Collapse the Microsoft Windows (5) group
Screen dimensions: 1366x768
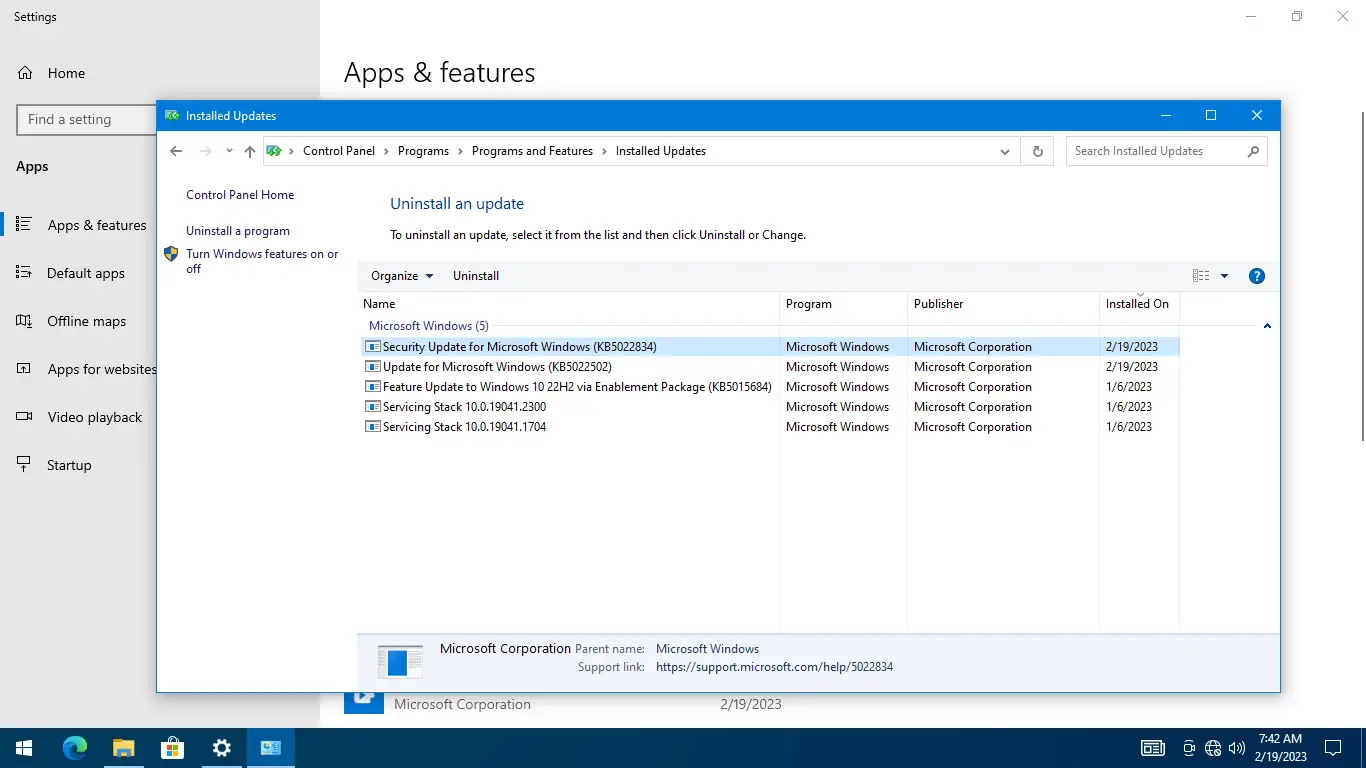1267,326
